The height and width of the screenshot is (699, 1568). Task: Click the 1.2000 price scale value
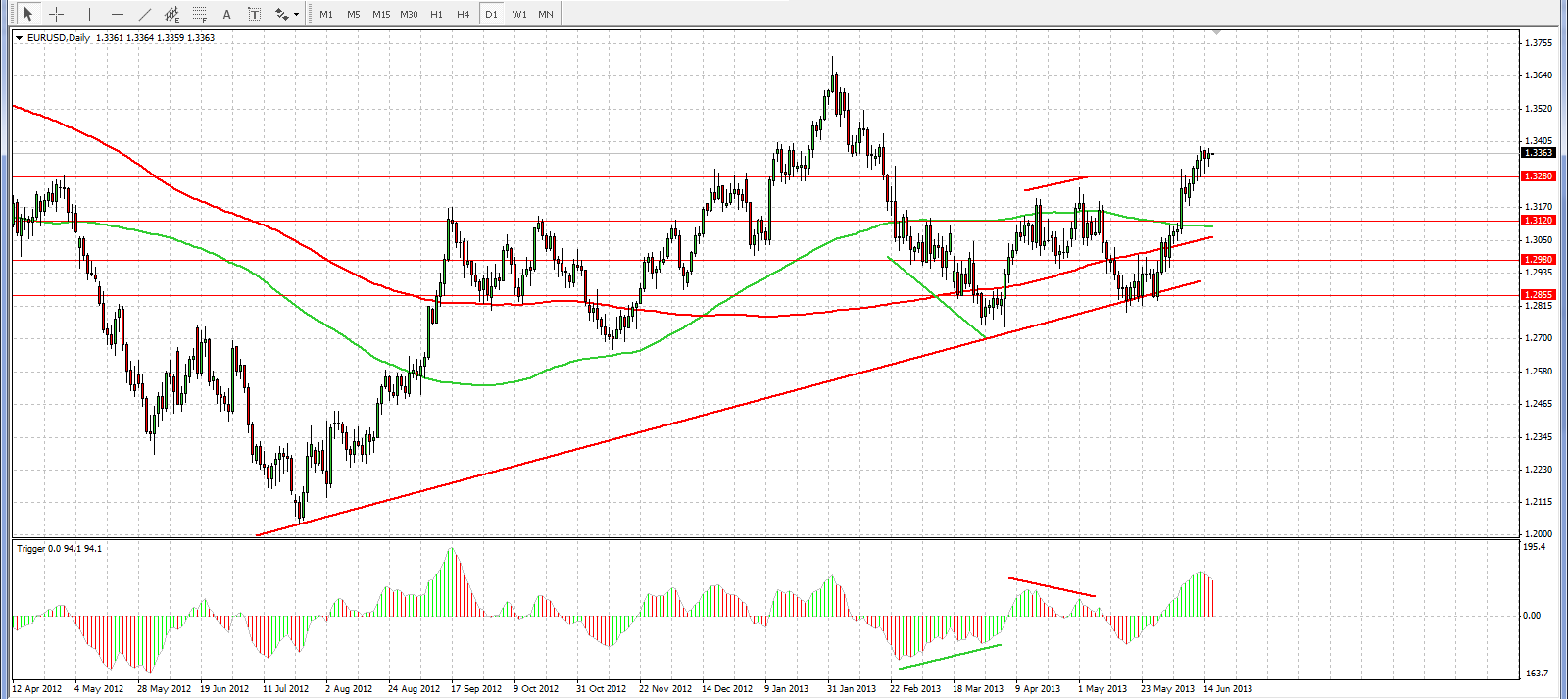(1539, 534)
